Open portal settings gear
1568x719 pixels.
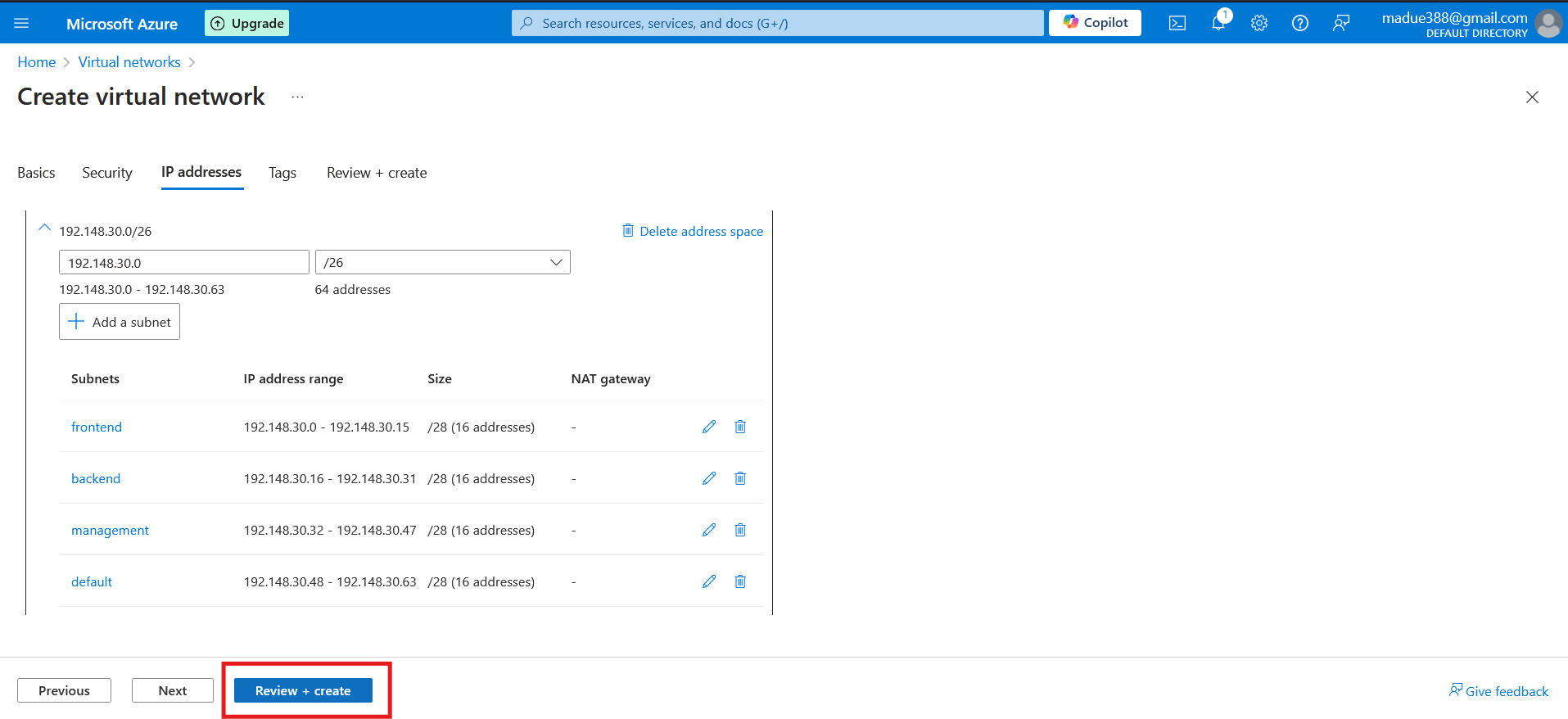tap(1259, 23)
